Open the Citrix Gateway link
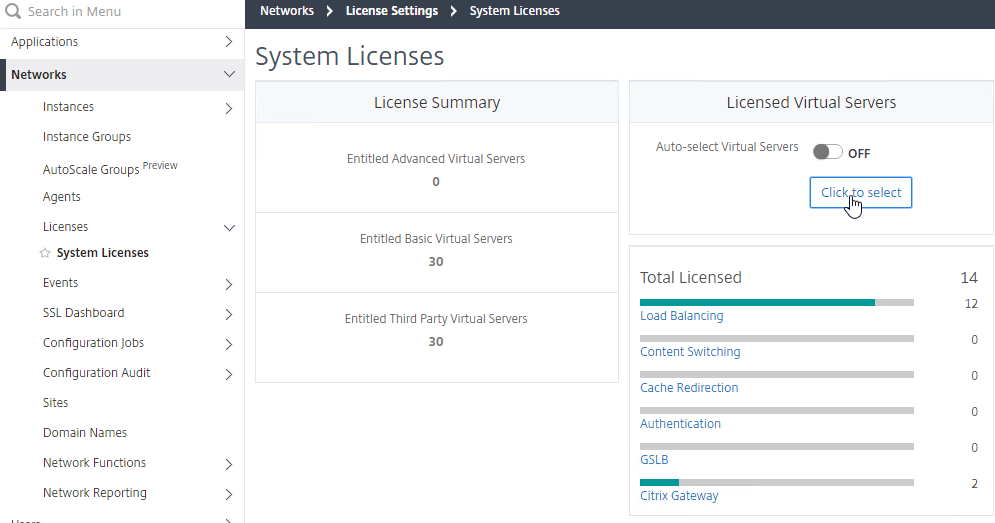 coord(679,496)
